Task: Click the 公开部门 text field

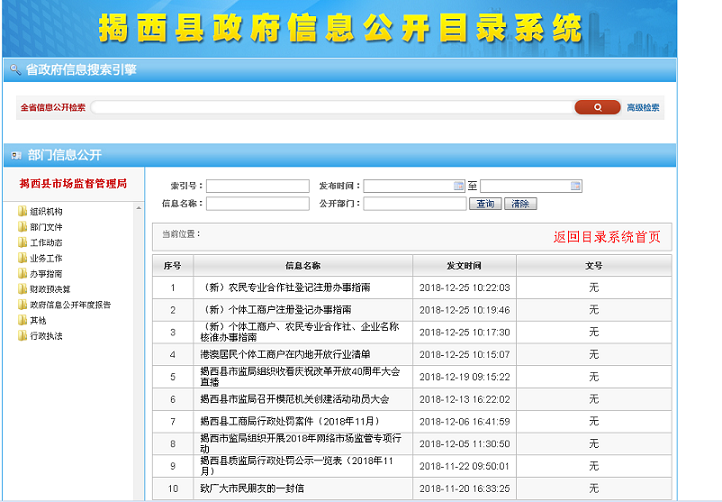Action: [x=414, y=204]
